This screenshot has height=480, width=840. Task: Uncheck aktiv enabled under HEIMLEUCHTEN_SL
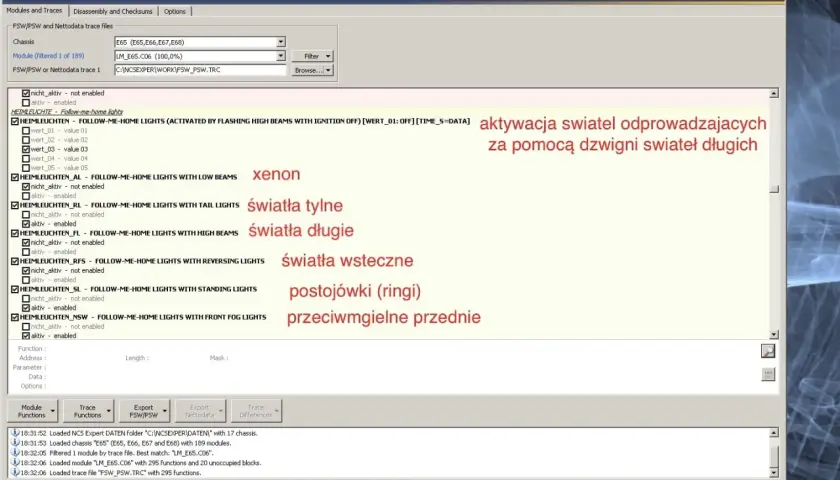coord(26,308)
